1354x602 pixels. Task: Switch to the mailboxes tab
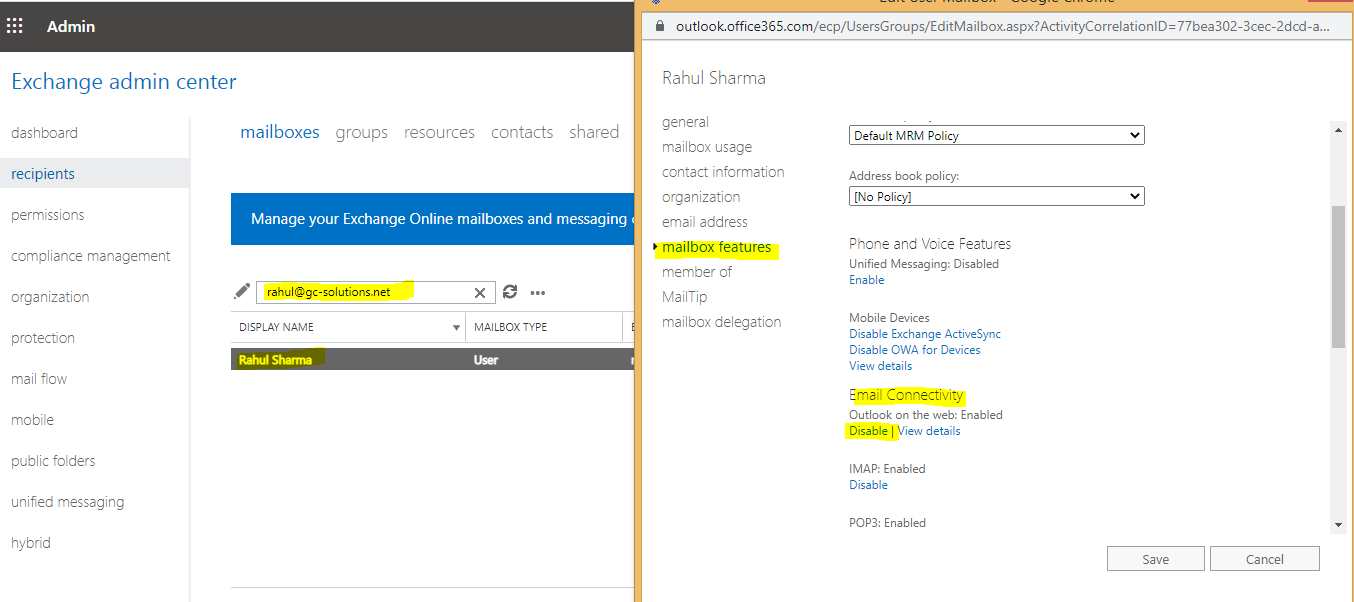point(280,132)
